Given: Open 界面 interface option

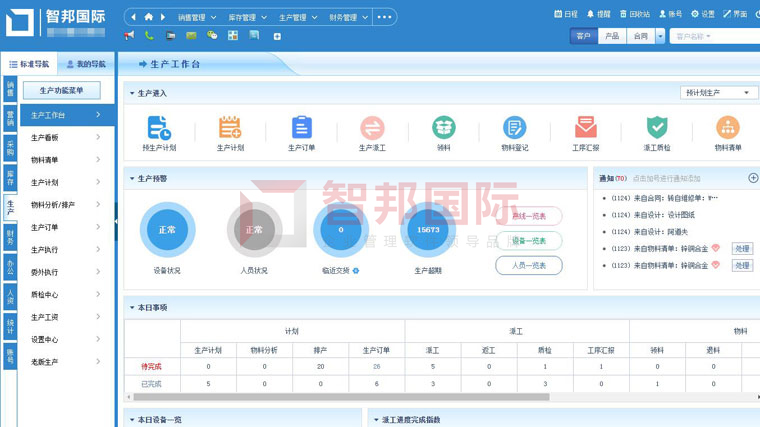Looking at the screenshot, I should click(735, 14).
